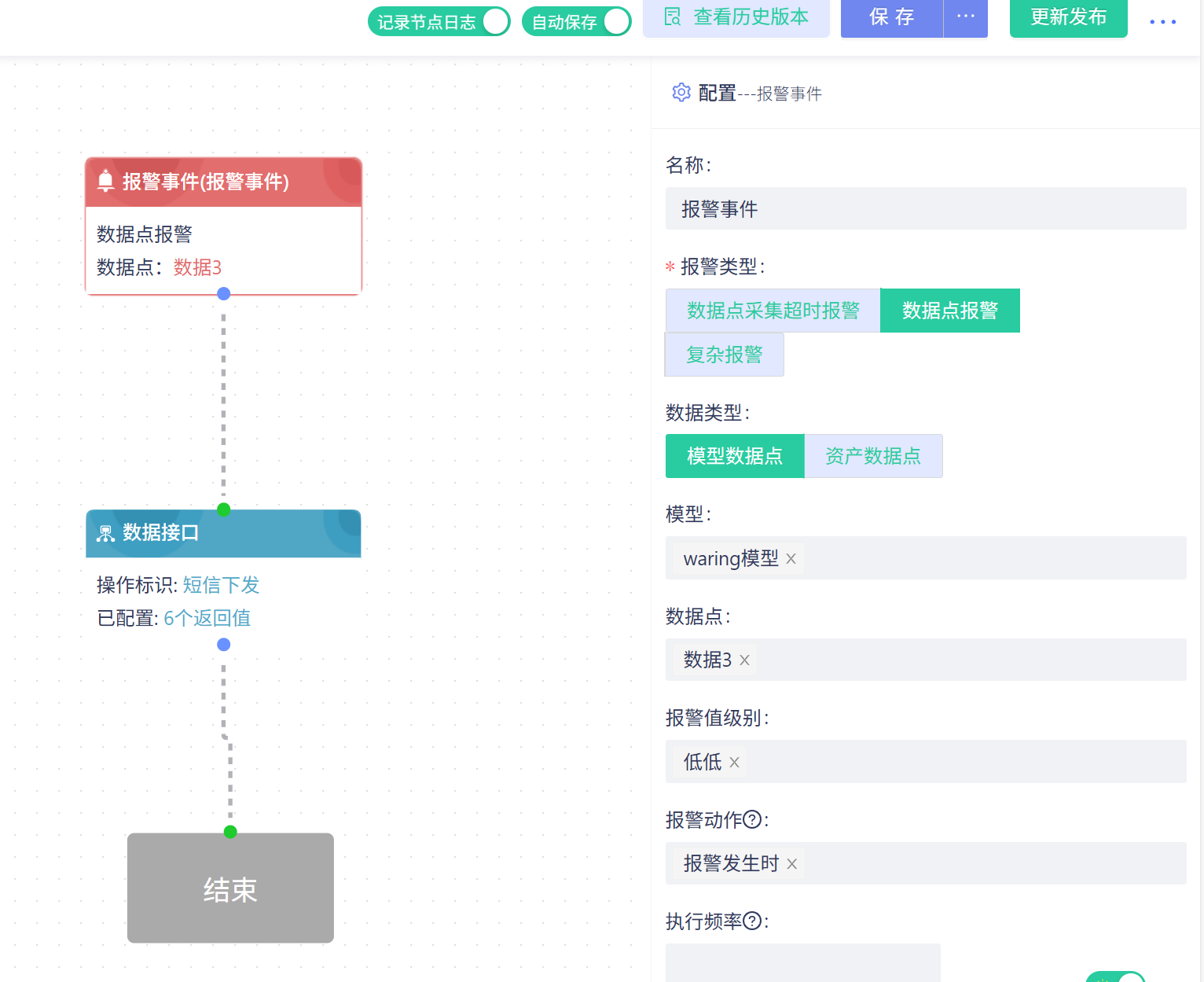
Task: Select the 结束 end node
Action: pyautogui.click(x=230, y=888)
